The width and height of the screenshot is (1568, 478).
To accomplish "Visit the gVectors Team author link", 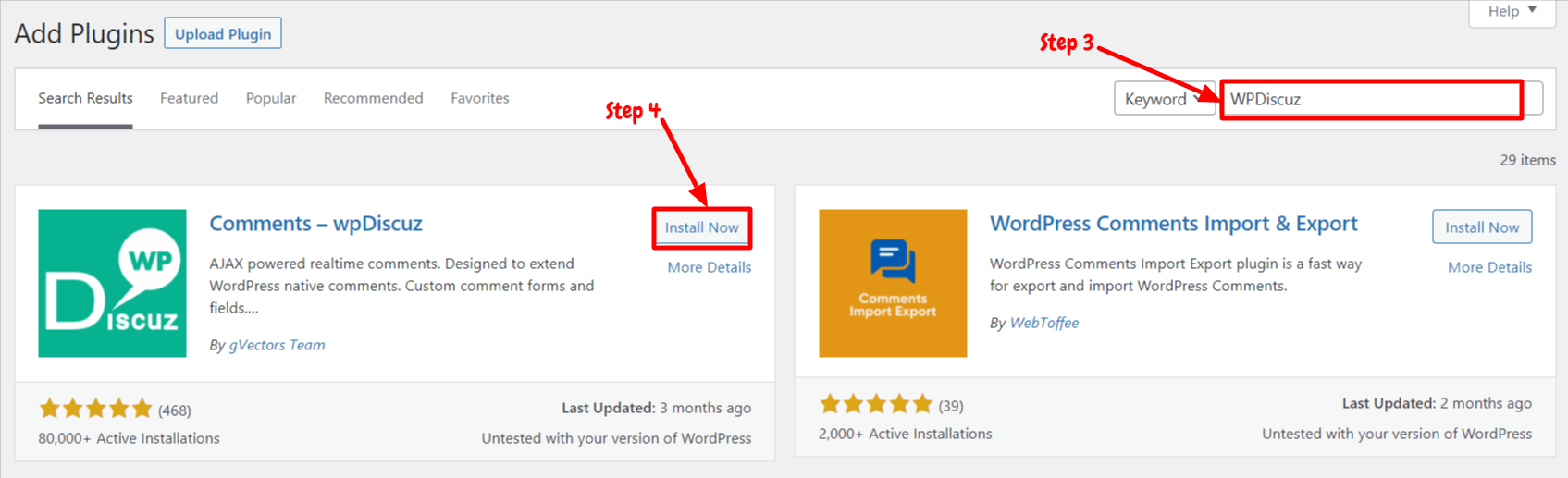I will (277, 345).
